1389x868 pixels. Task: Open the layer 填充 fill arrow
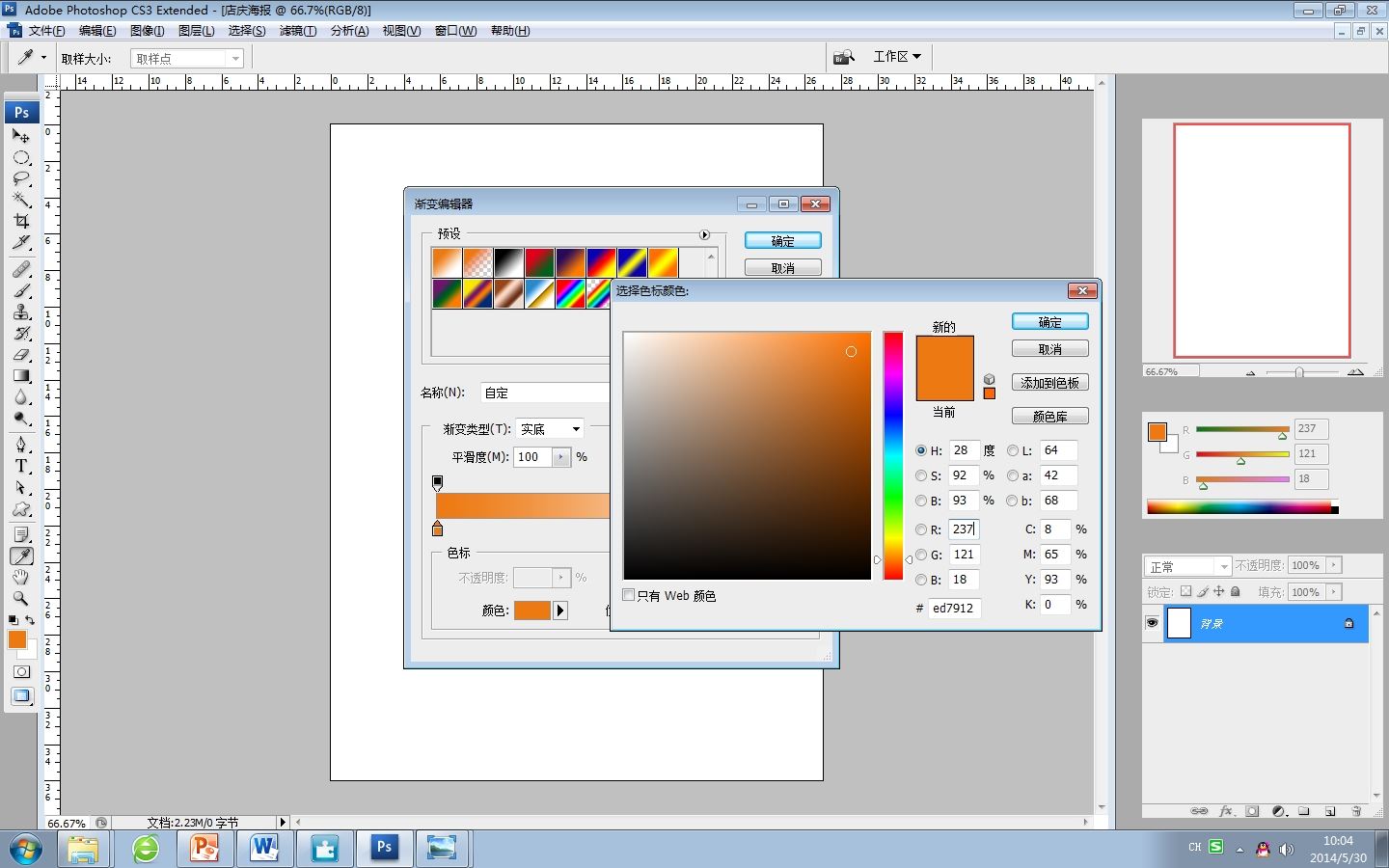(1334, 591)
